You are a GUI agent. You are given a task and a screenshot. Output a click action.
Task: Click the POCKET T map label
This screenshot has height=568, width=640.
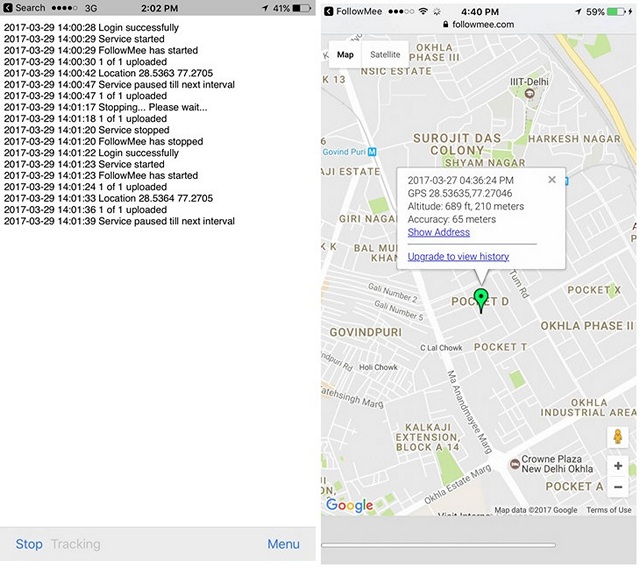(500, 347)
